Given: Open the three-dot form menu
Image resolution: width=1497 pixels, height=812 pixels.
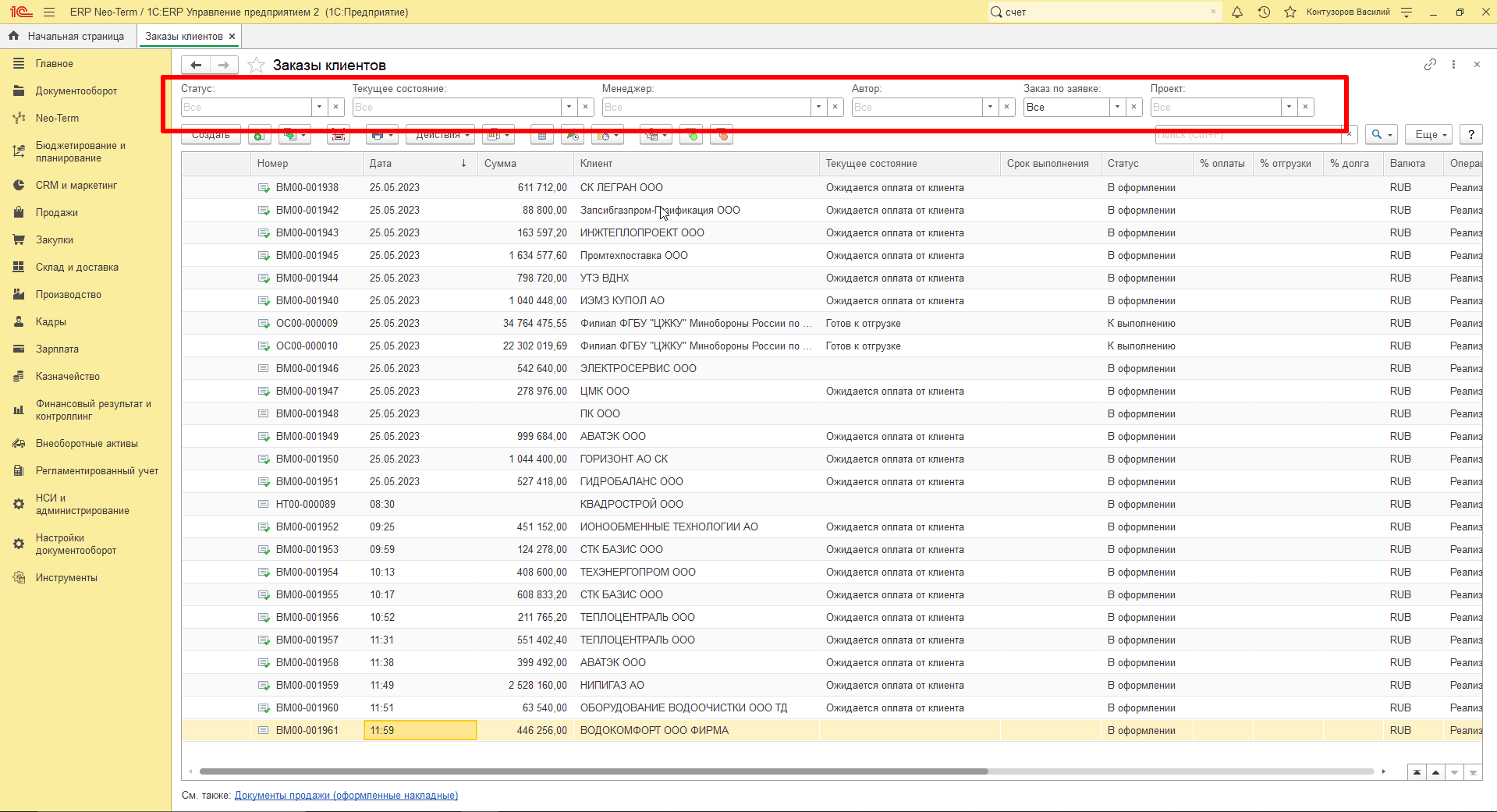Looking at the screenshot, I should (1453, 65).
